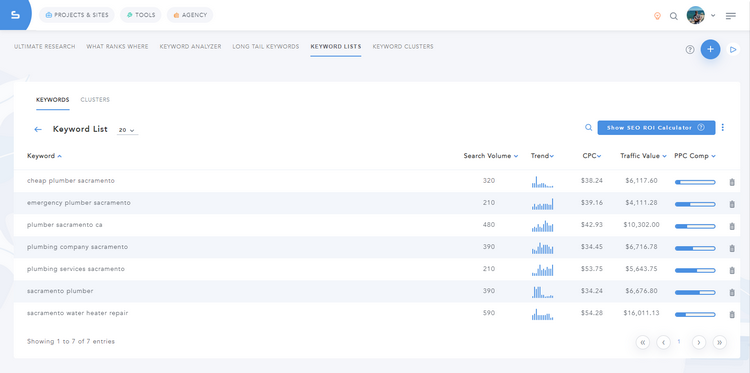This screenshot has height=373, width=750.
Task: Open the hamburger menu icon
Action: click(x=731, y=16)
